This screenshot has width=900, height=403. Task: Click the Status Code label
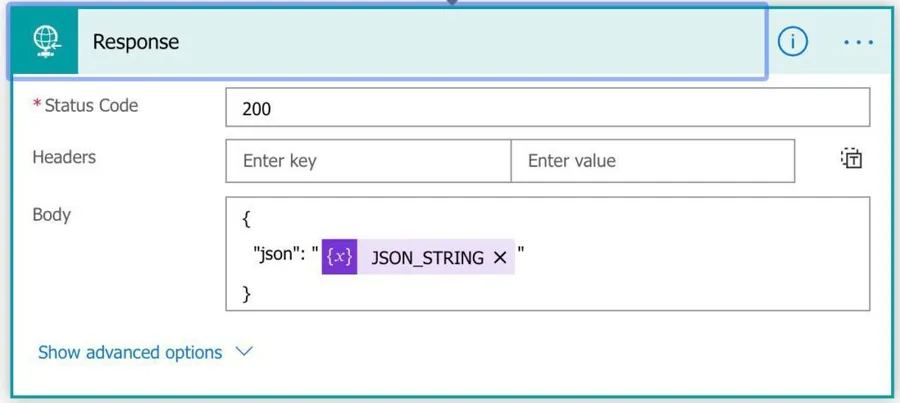click(91, 106)
